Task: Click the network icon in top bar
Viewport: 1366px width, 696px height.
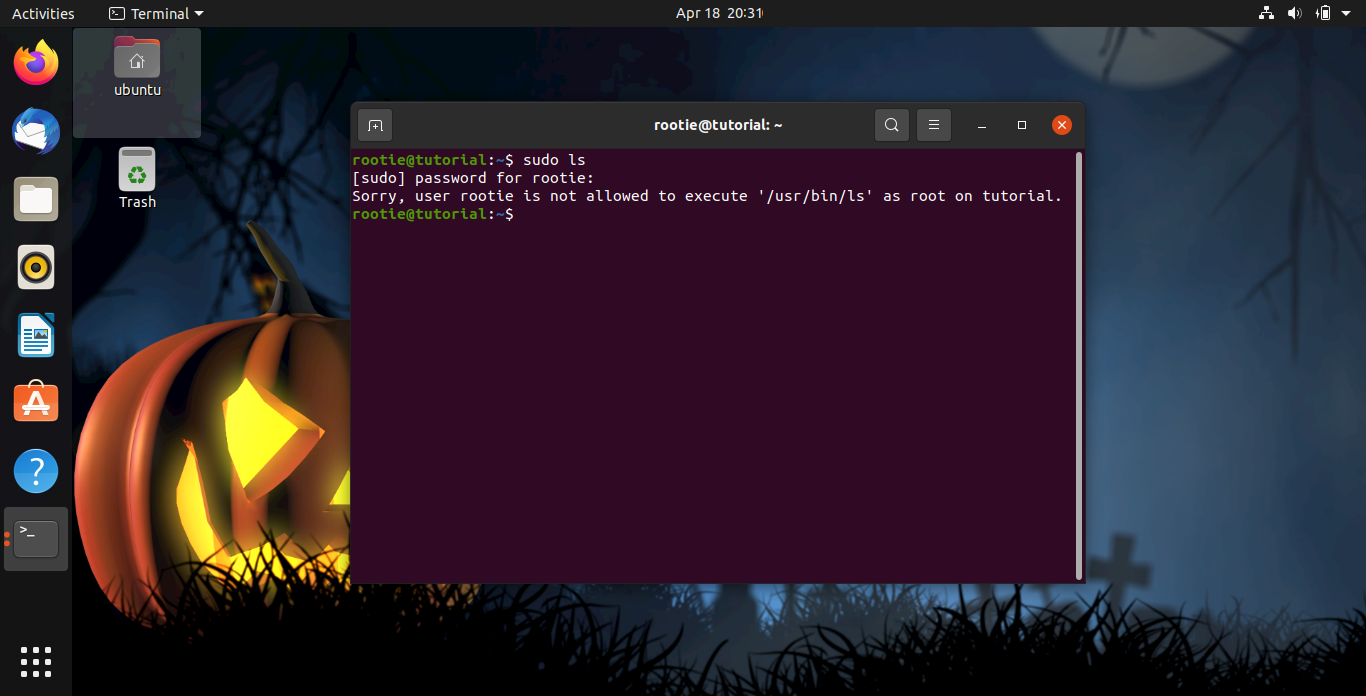Action: pos(1266,13)
